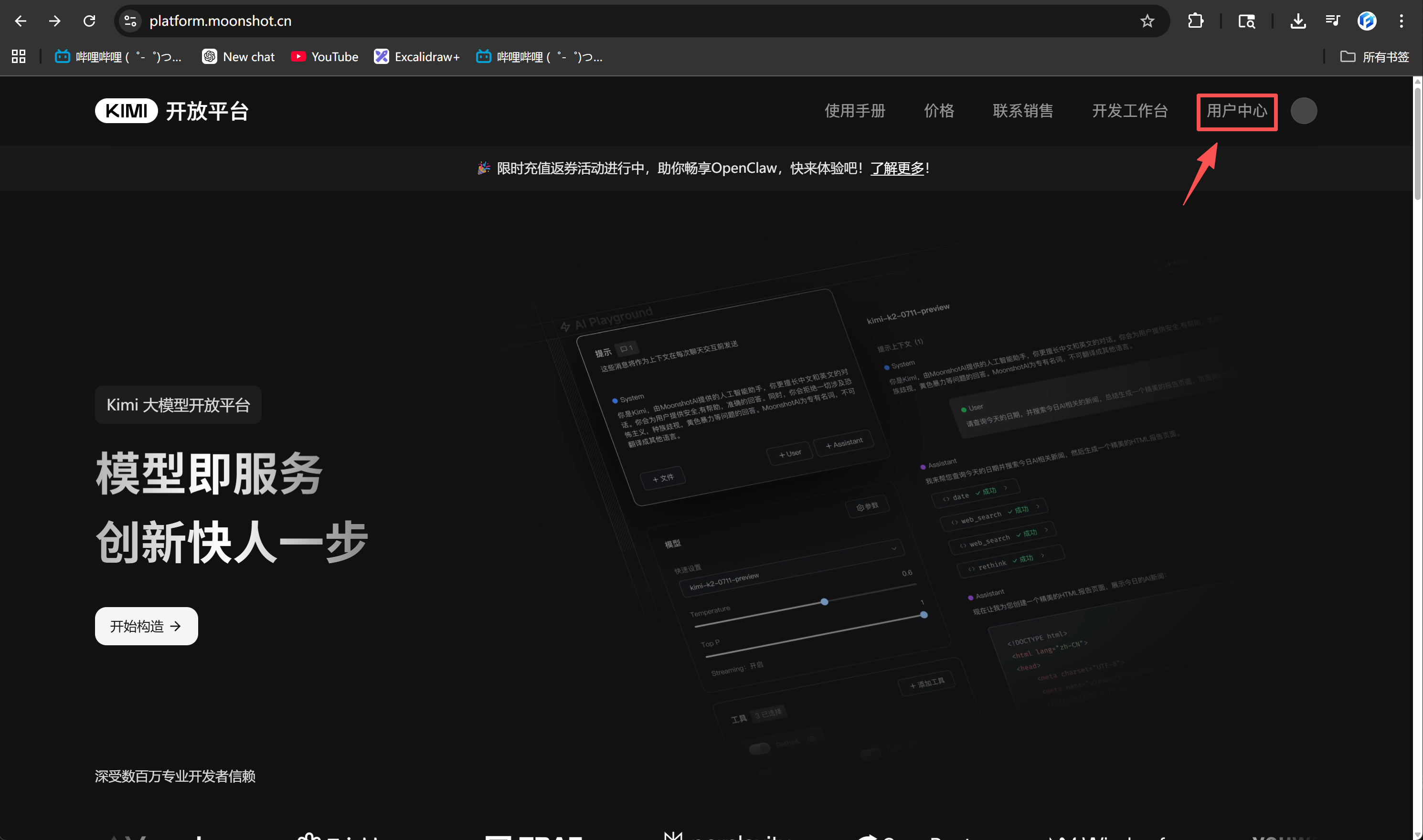Open the browser Downloads icon
This screenshot has height=840, width=1423.
click(1298, 21)
